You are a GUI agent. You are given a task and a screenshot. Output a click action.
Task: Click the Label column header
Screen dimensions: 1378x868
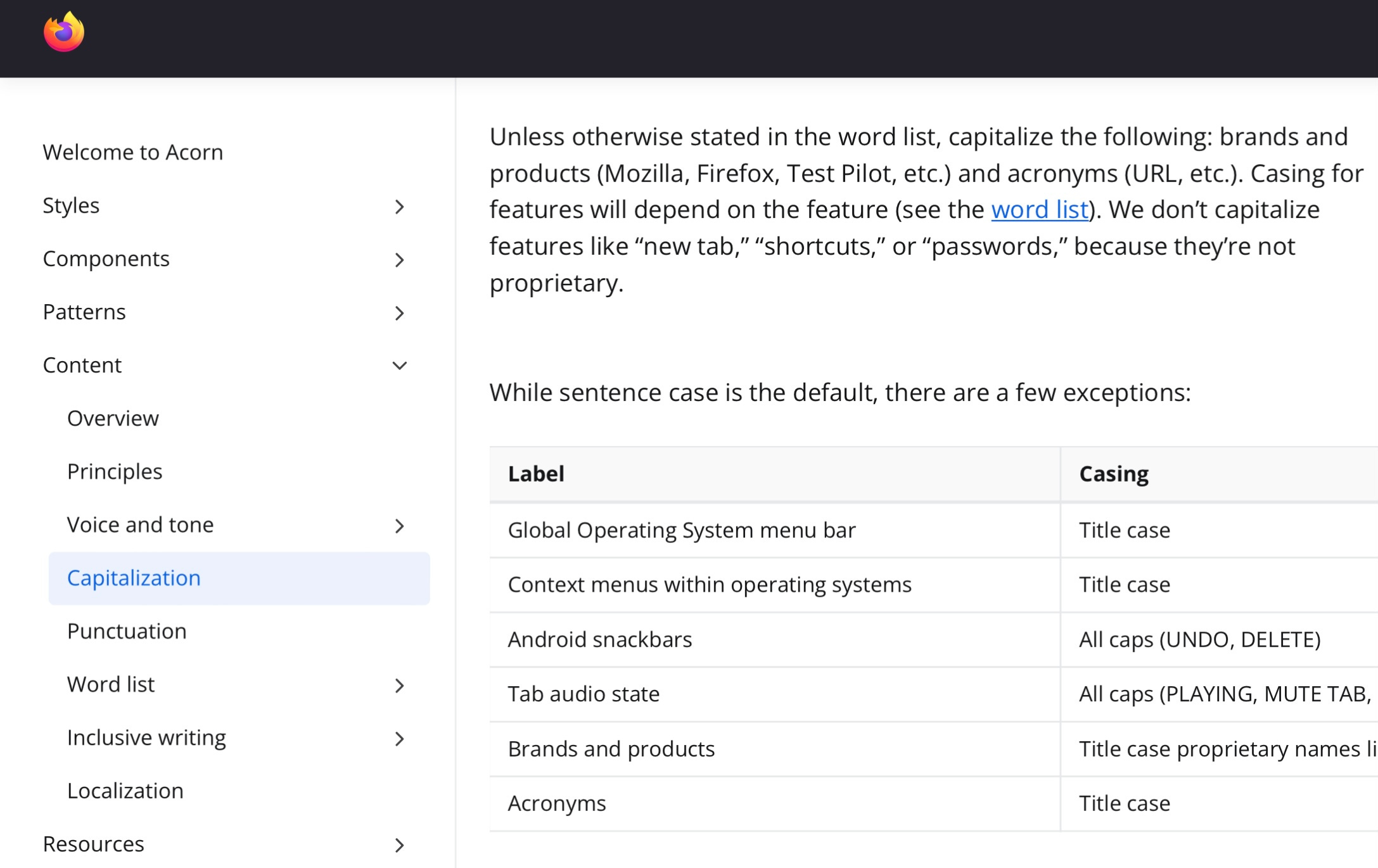tap(775, 474)
